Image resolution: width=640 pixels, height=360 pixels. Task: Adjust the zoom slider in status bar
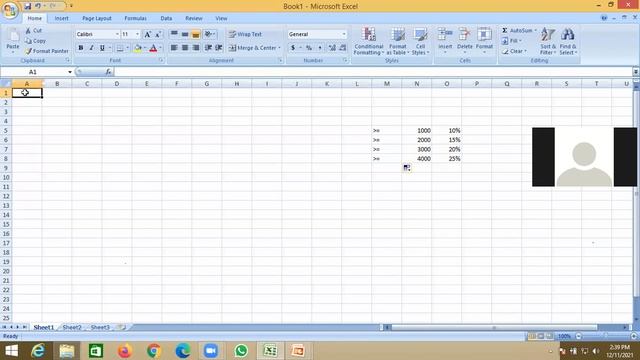click(606, 336)
